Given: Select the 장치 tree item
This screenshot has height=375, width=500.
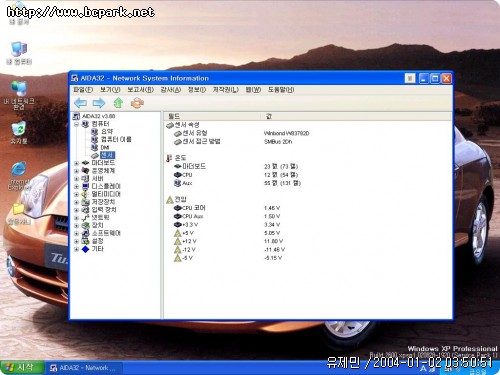Looking at the screenshot, I should coord(97,226).
